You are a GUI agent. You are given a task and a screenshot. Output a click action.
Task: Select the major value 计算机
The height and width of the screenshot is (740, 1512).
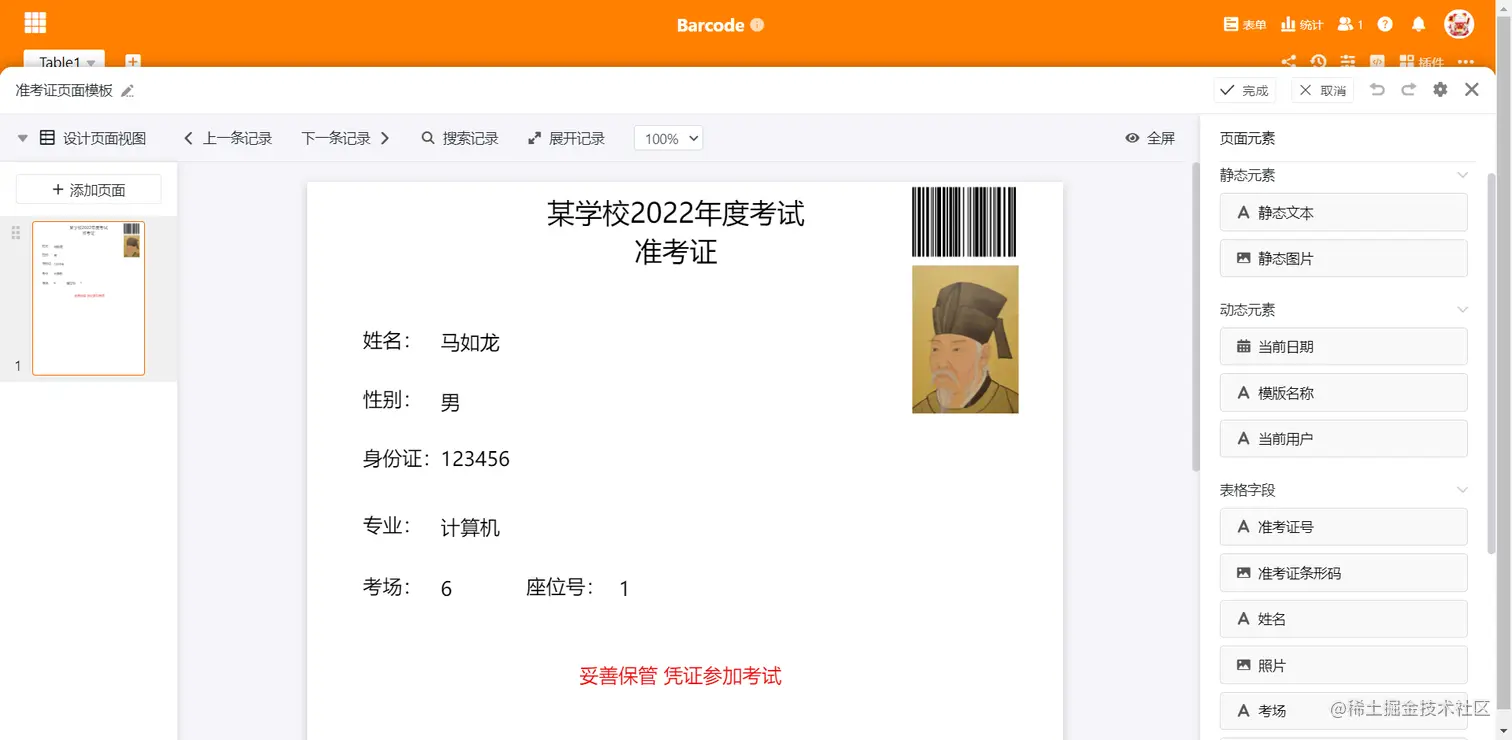[470, 528]
